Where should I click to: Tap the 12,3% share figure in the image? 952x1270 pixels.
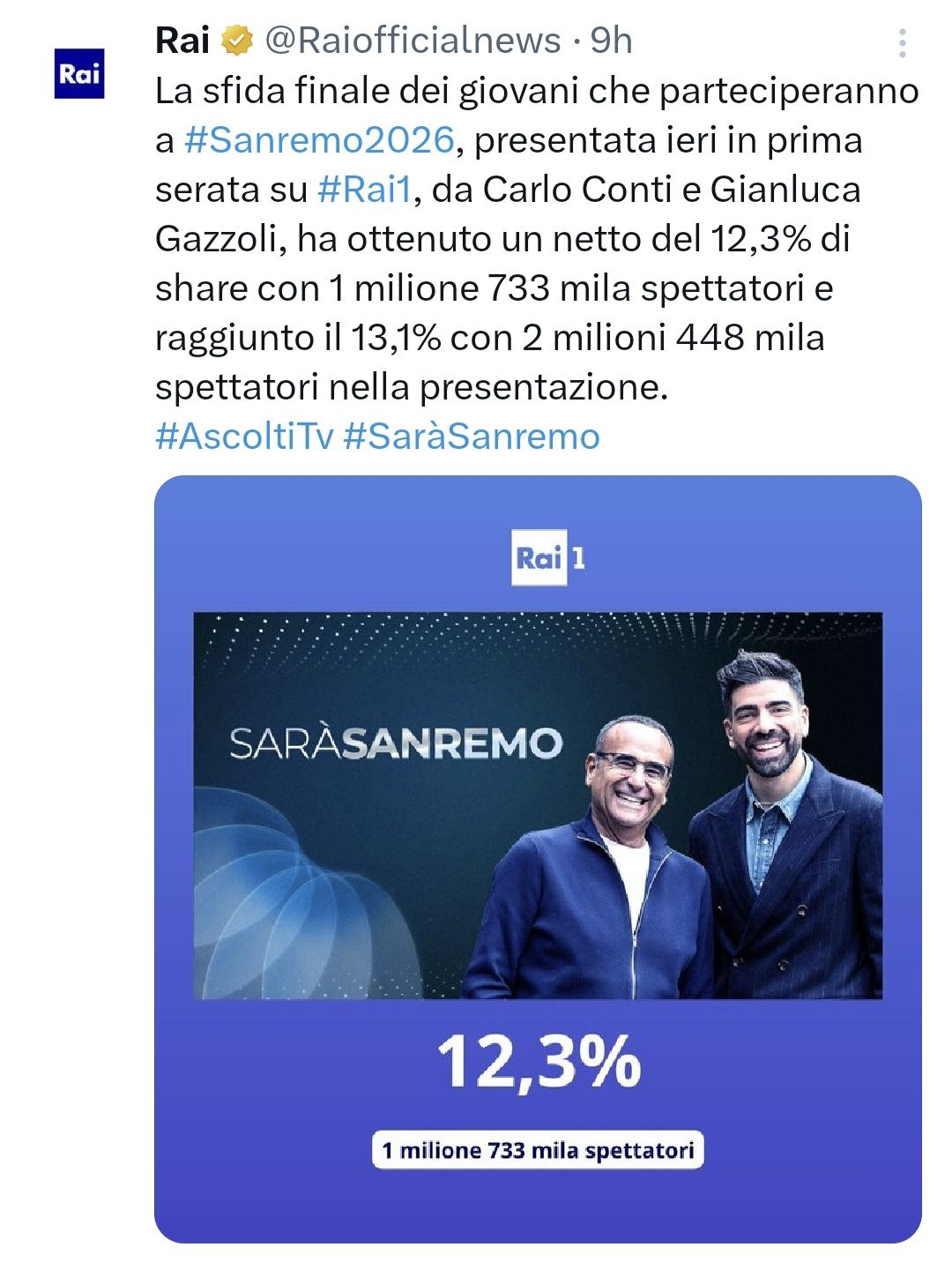539,1062
